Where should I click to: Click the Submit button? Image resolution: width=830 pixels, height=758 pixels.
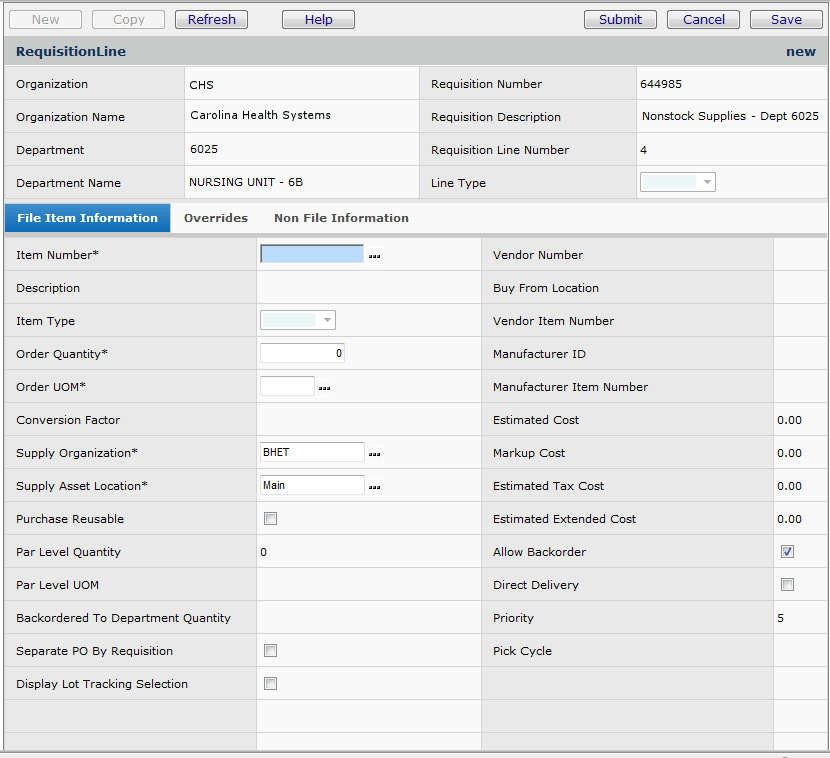tap(620, 20)
